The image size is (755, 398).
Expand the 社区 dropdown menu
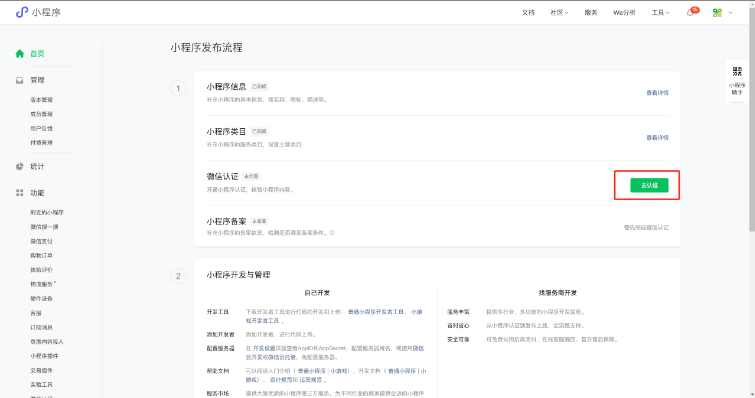coord(559,13)
